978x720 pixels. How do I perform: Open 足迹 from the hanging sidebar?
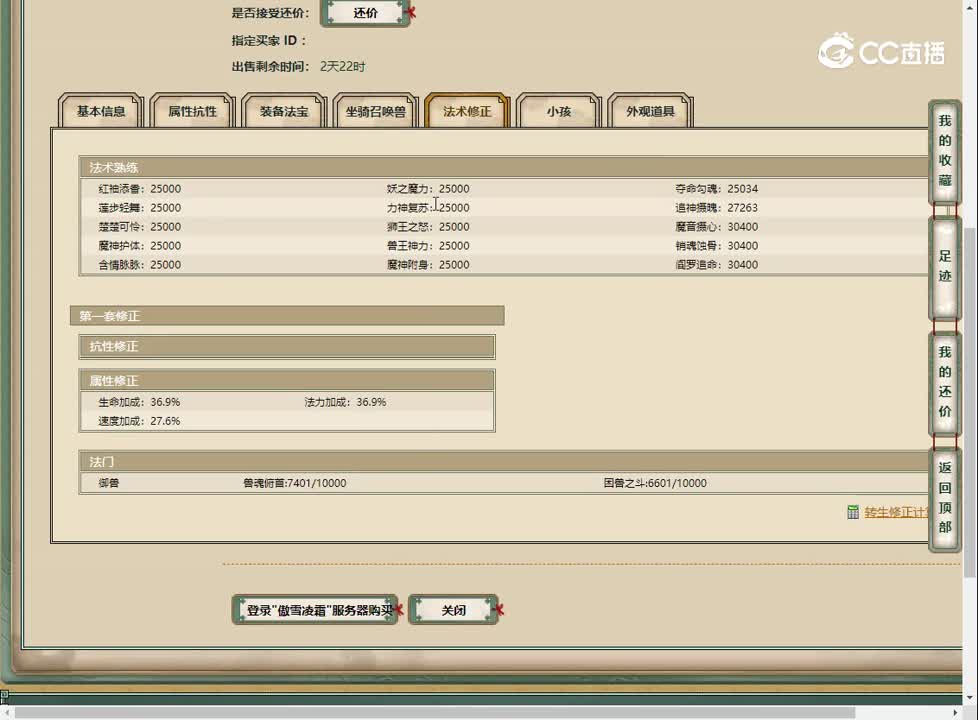click(x=944, y=265)
